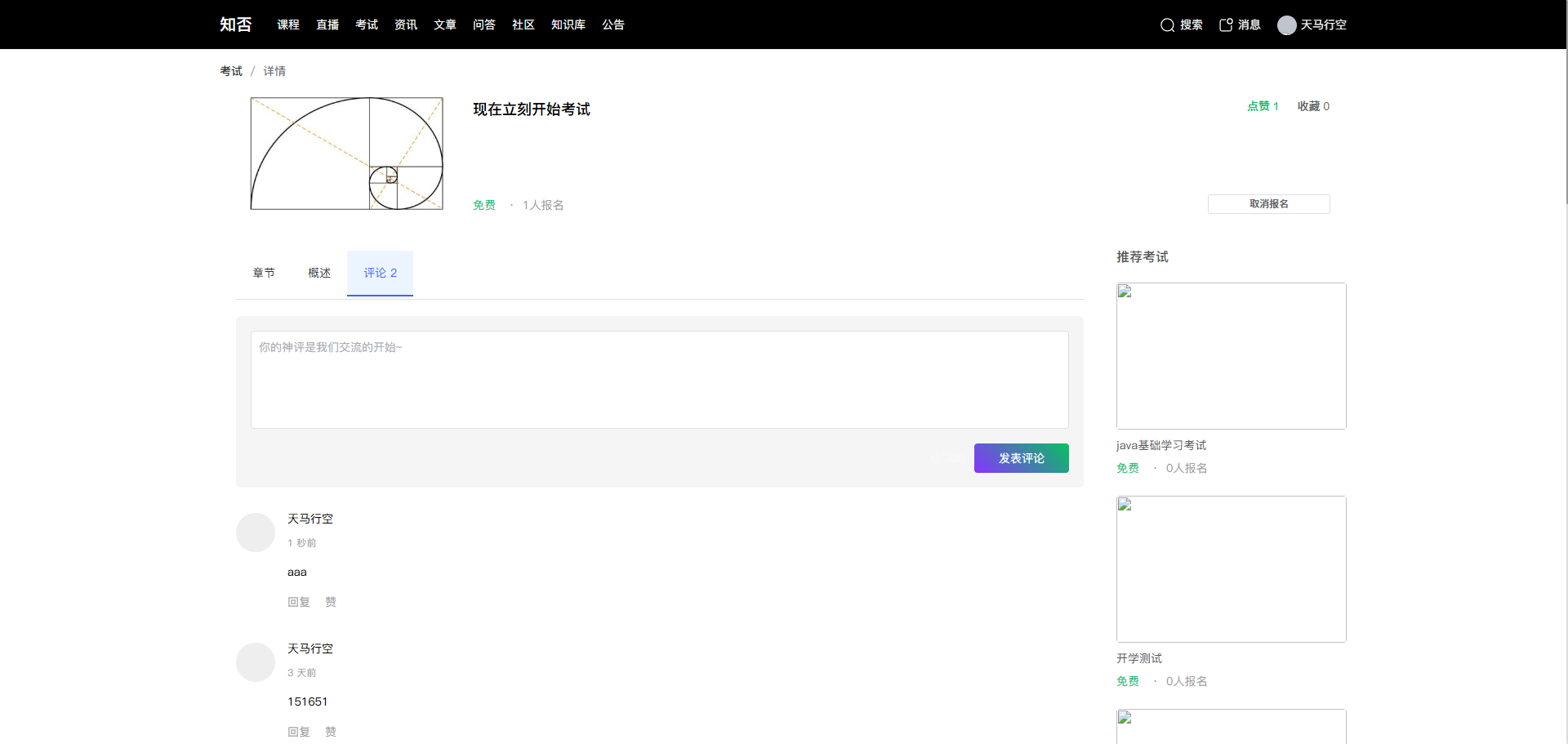Open the java基础学习考试 thumbnail
Screen dimensions: 1568x744
click(x=1231, y=356)
